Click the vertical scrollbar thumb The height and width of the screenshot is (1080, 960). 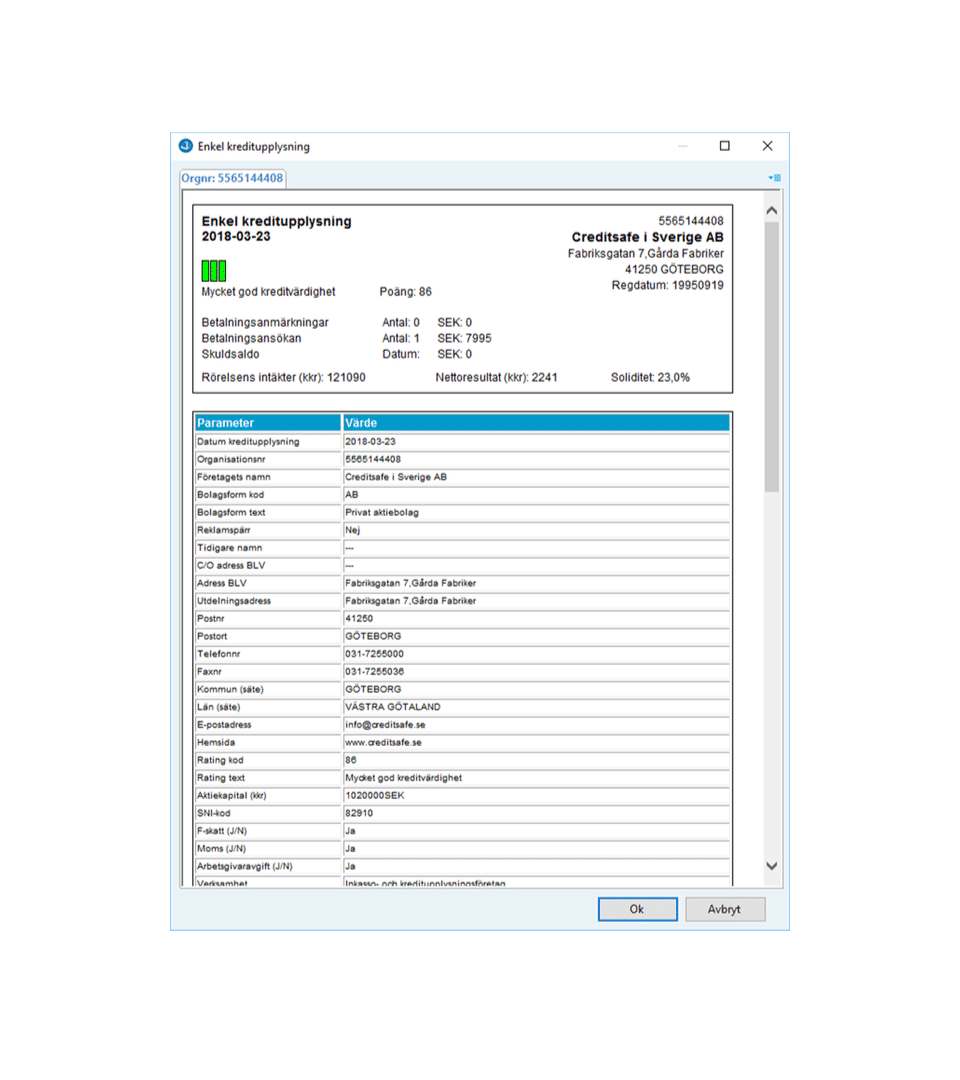pyautogui.click(x=771, y=357)
